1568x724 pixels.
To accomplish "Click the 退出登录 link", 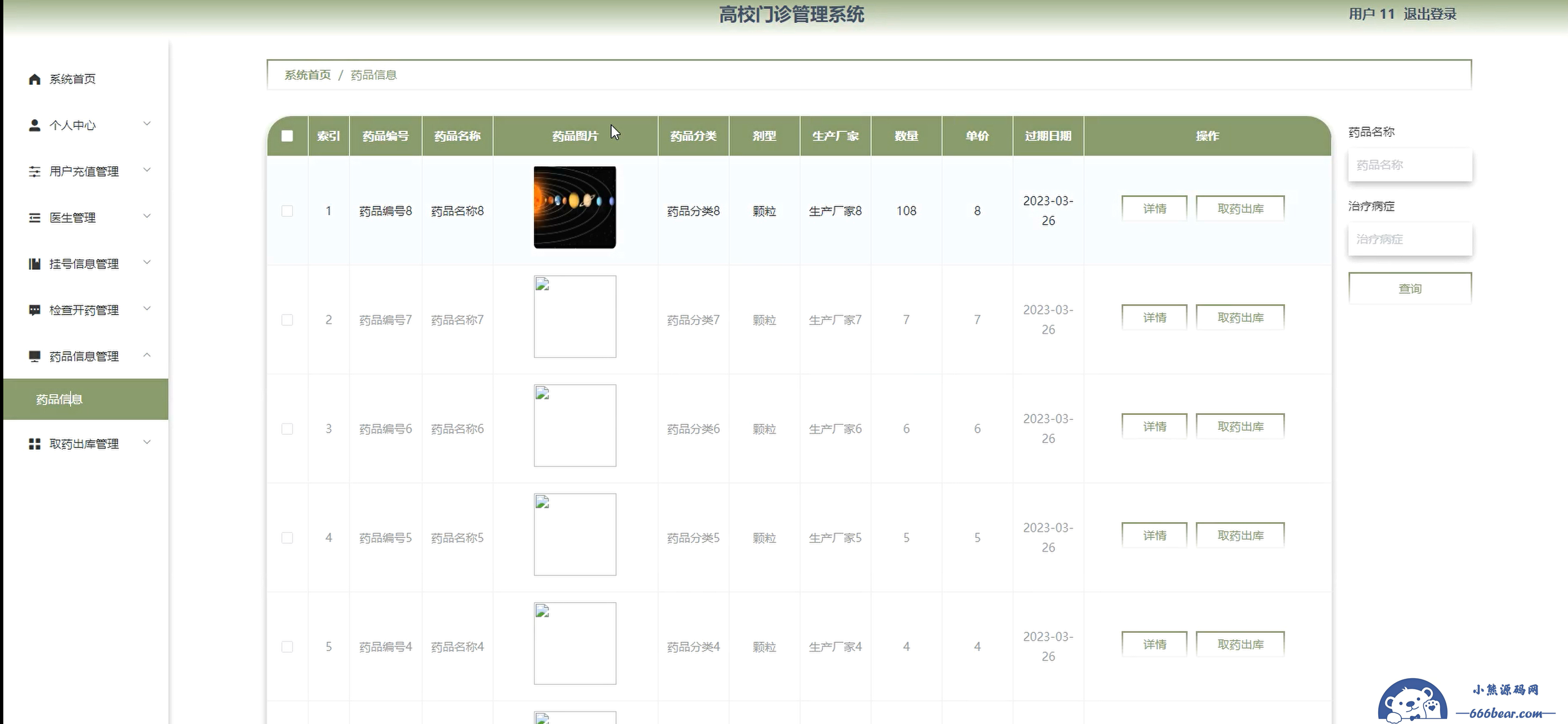I will 1430,14.
